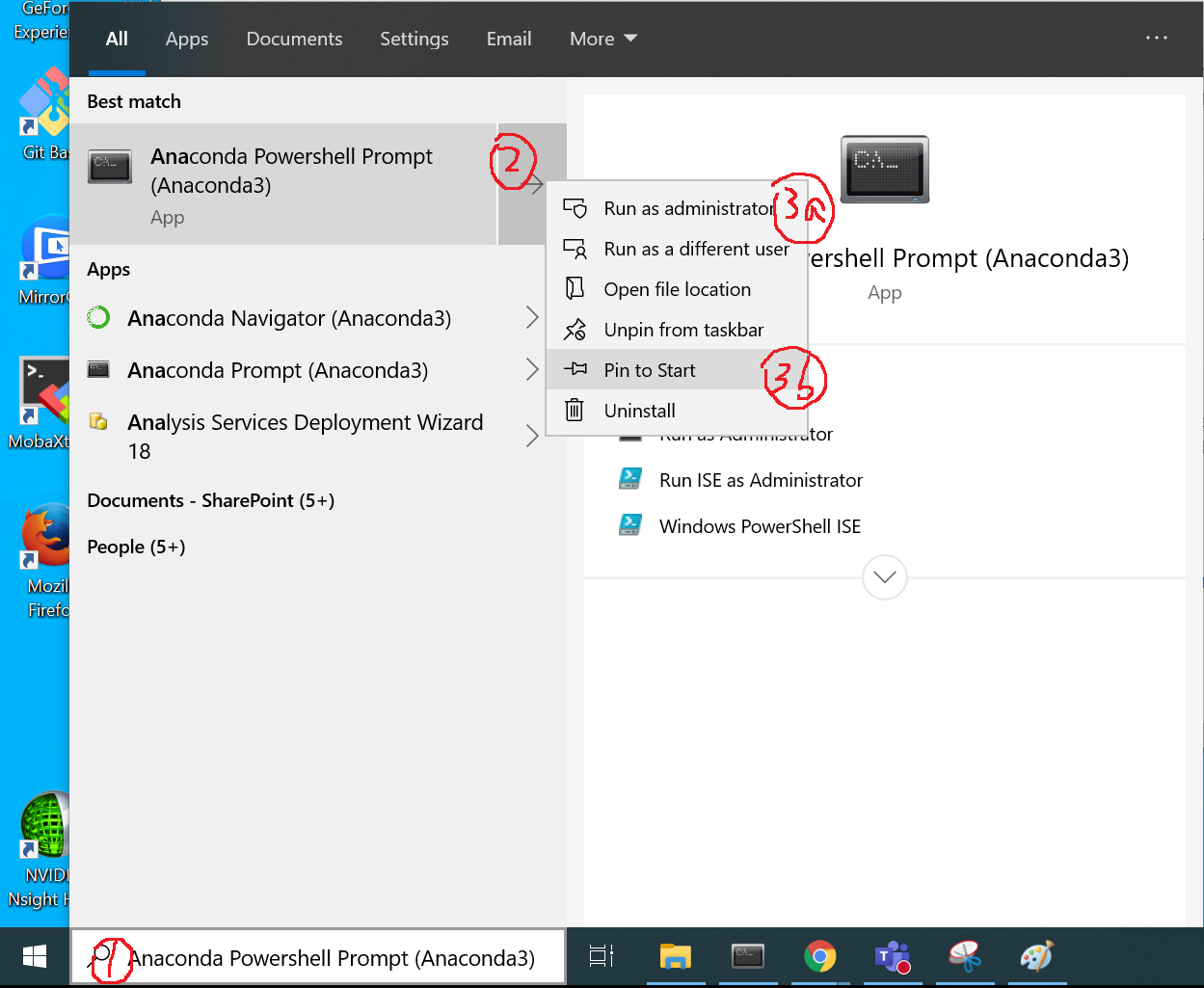Screen dimensions: 1204x988
Task: Open Documents - SharePoint (5+) section
Action: tap(211, 500)
